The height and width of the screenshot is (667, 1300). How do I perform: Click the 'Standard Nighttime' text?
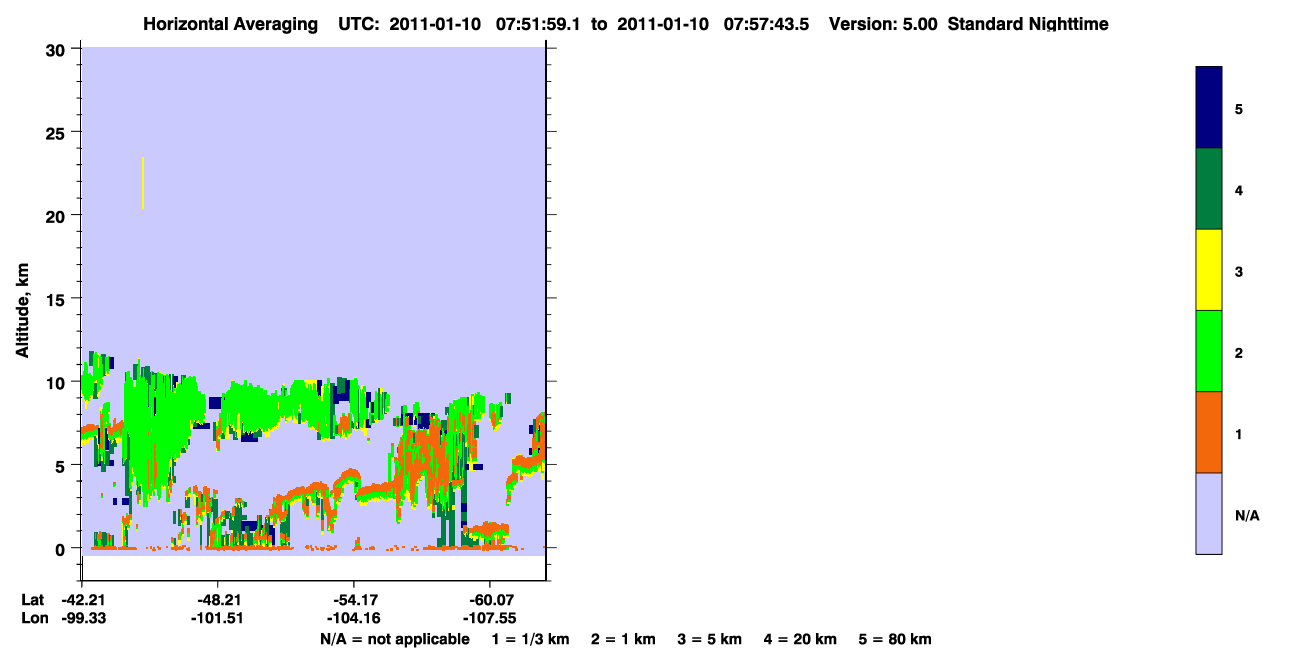[x=1028, y=24]
